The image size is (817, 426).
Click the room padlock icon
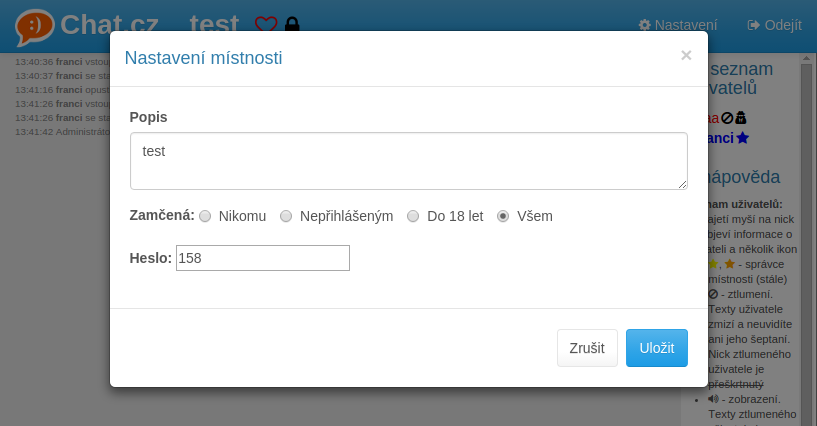tap(292, 25)
